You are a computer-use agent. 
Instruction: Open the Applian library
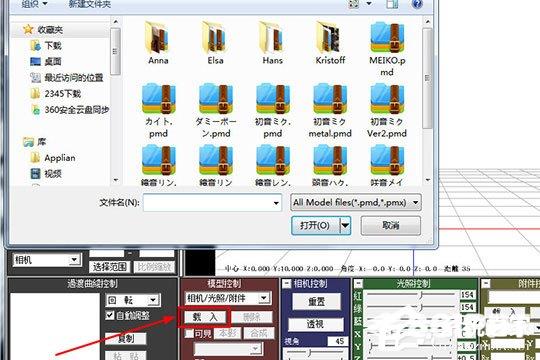[53, 158]
